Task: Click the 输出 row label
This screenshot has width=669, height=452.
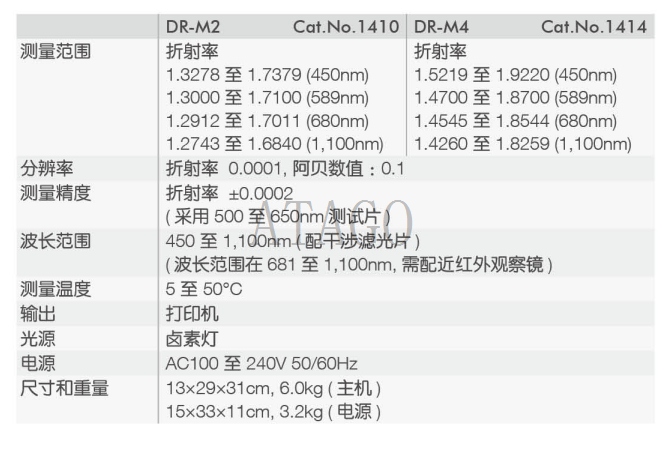Action: pyautogui.click(x=38, y=314)
